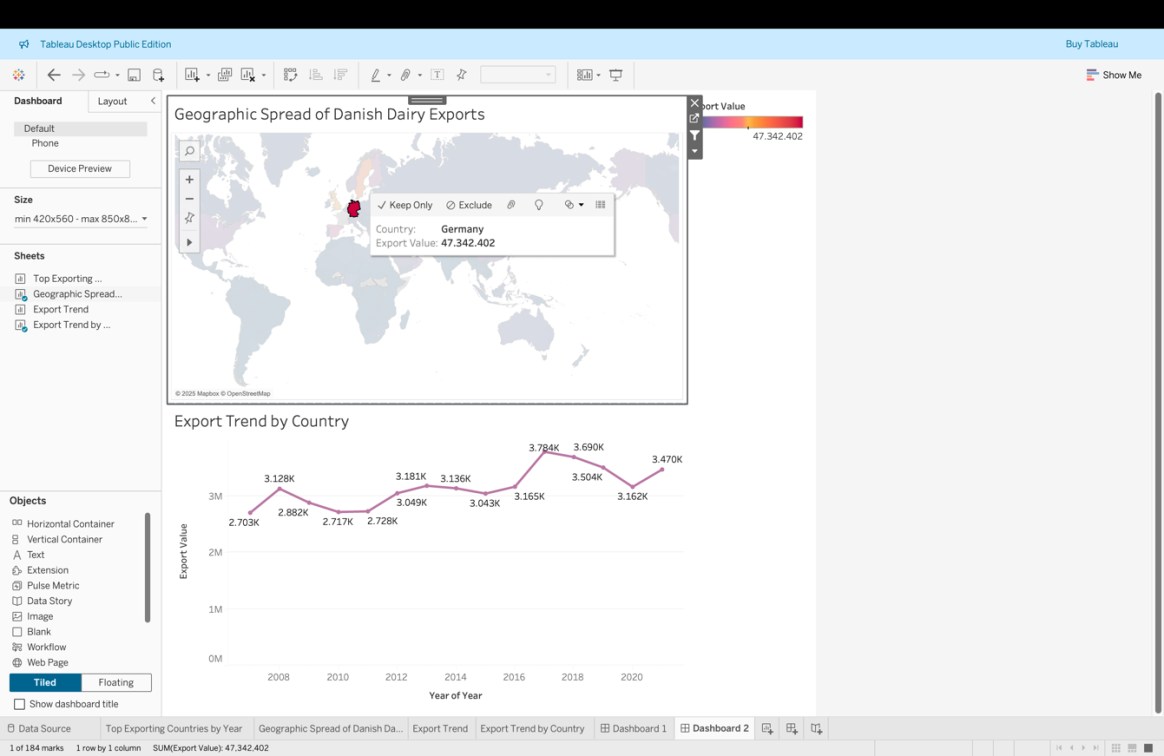This screenshot has height=756, width=1164.
Task: Use as filter funnel icon on map
Action: pos(695,135)
